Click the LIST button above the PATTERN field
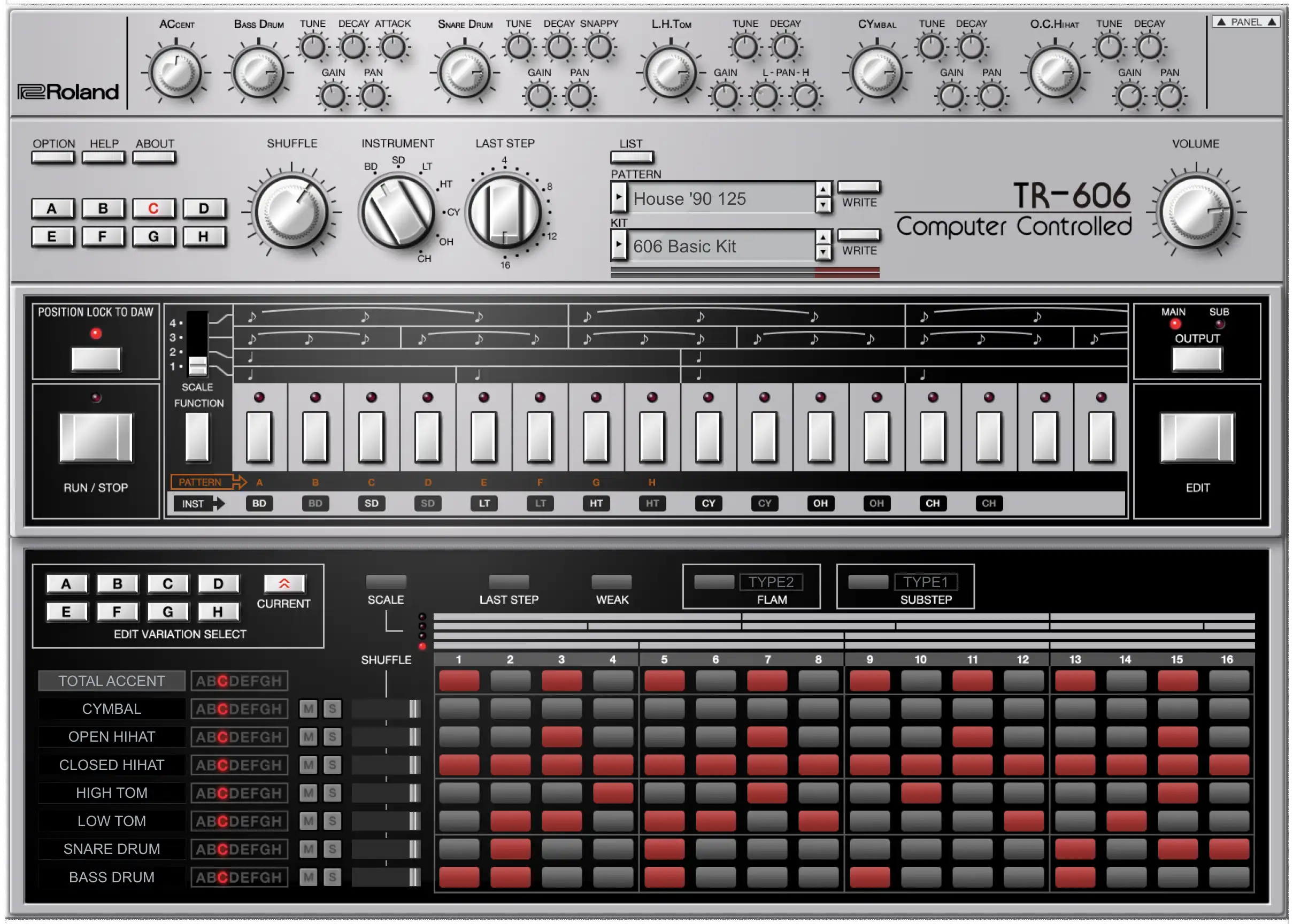 point(632,157)
